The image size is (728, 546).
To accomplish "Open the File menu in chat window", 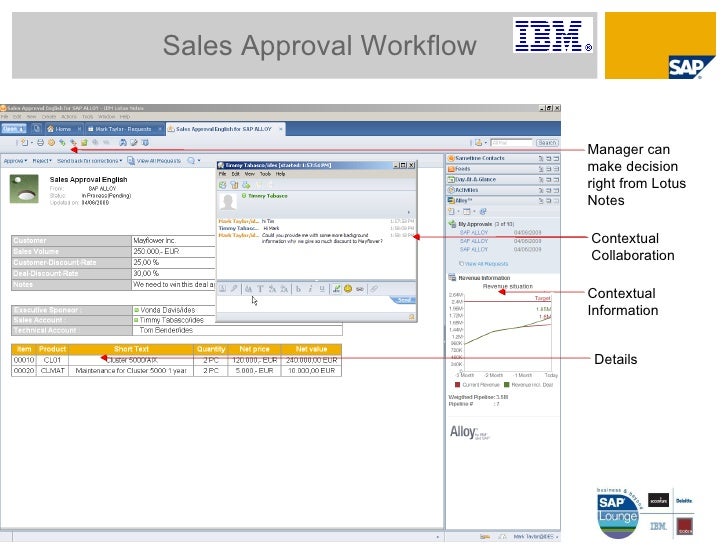I will tap(222, 174).
